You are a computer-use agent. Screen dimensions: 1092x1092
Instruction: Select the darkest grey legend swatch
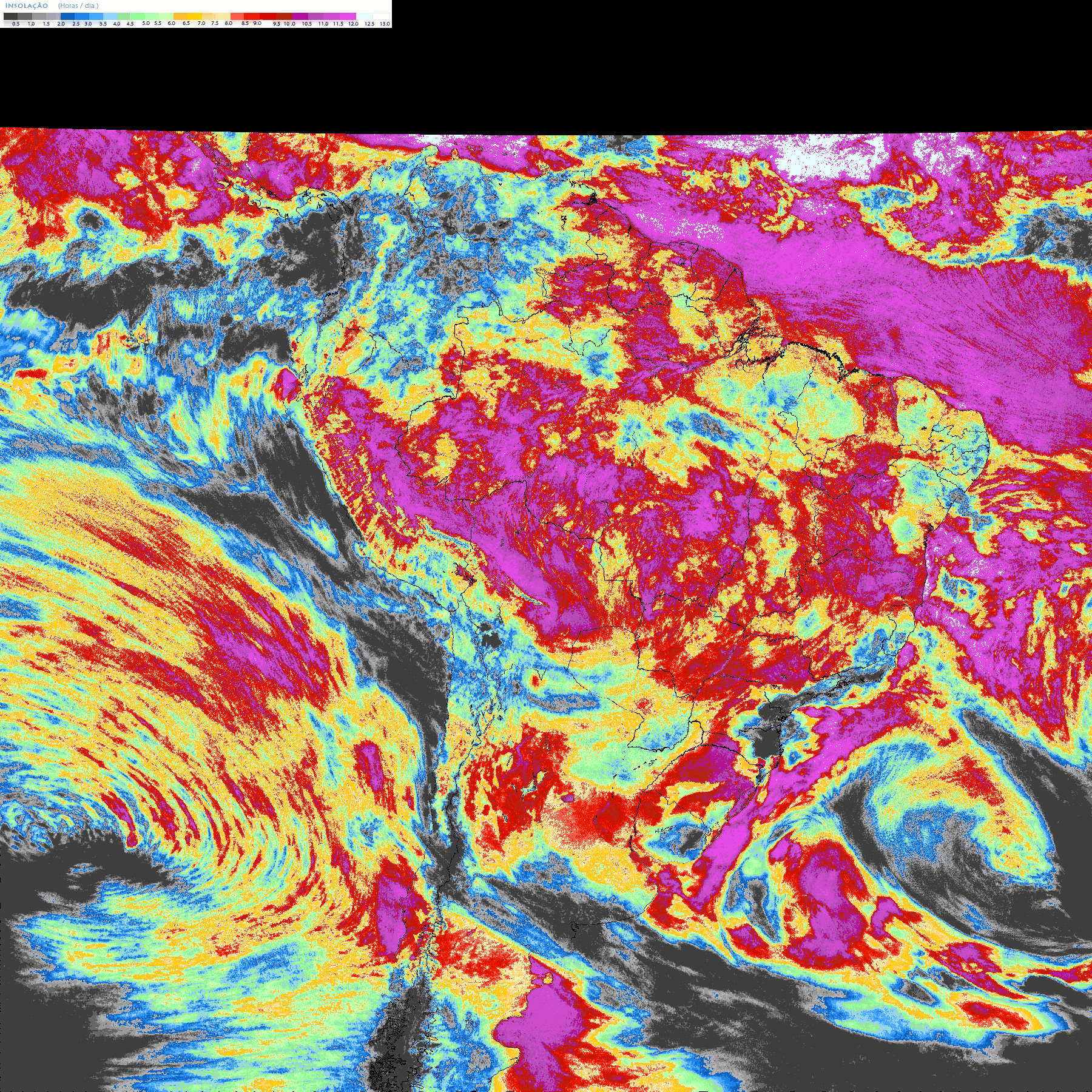tap(10, 16)
